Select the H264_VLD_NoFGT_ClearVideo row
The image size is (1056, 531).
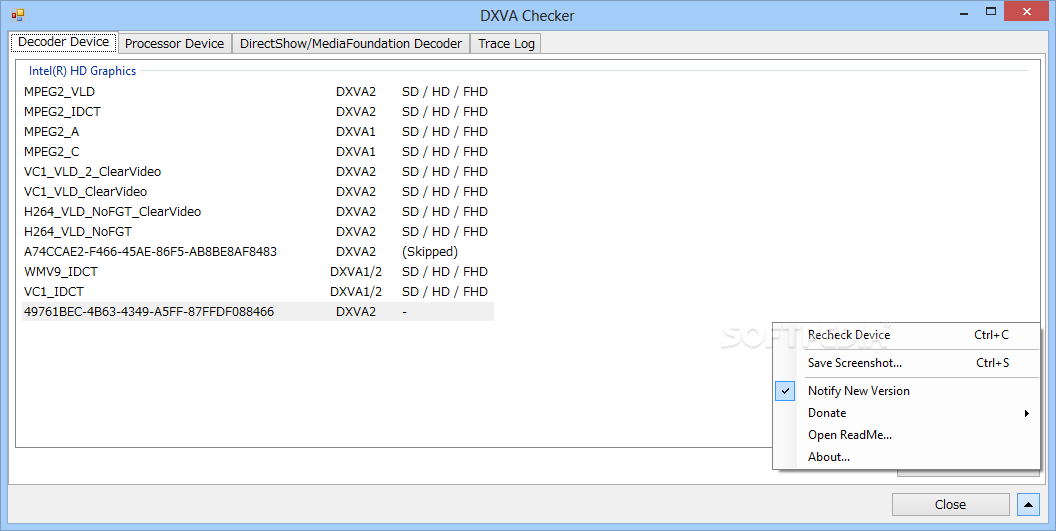[258, 212]
